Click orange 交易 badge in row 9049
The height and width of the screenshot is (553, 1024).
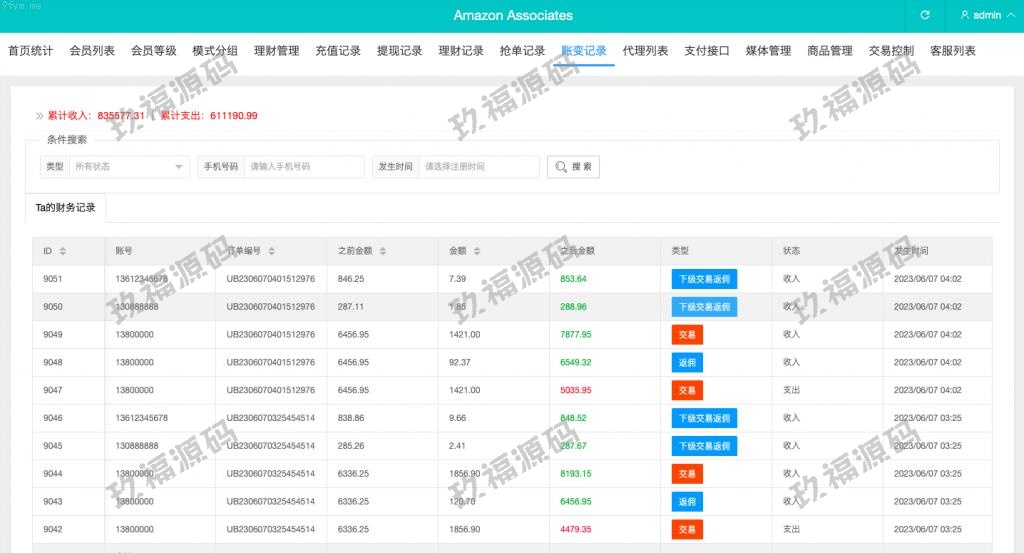687,335
